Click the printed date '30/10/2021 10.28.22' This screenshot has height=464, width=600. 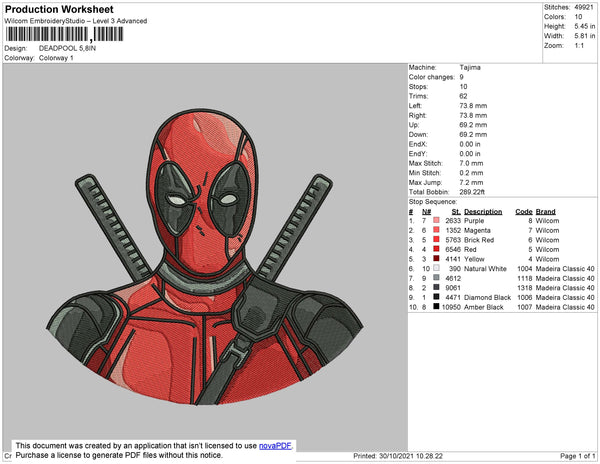(411, 456)
